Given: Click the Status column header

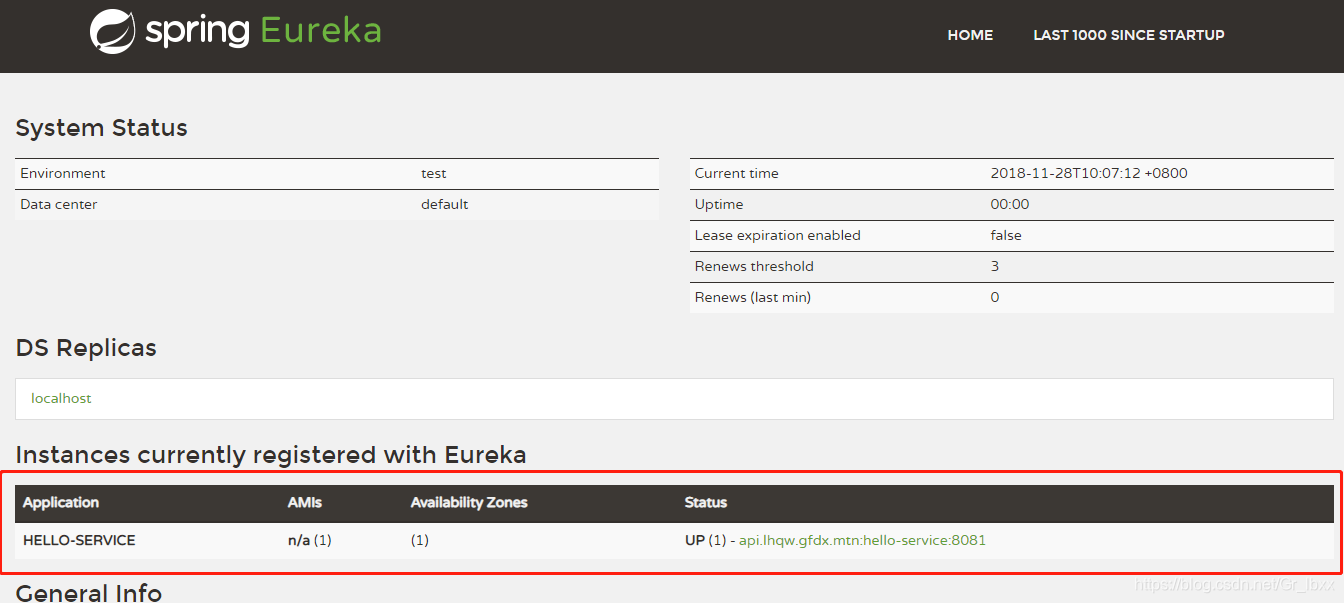Looking at the screenshot, I should coord(706,502).
